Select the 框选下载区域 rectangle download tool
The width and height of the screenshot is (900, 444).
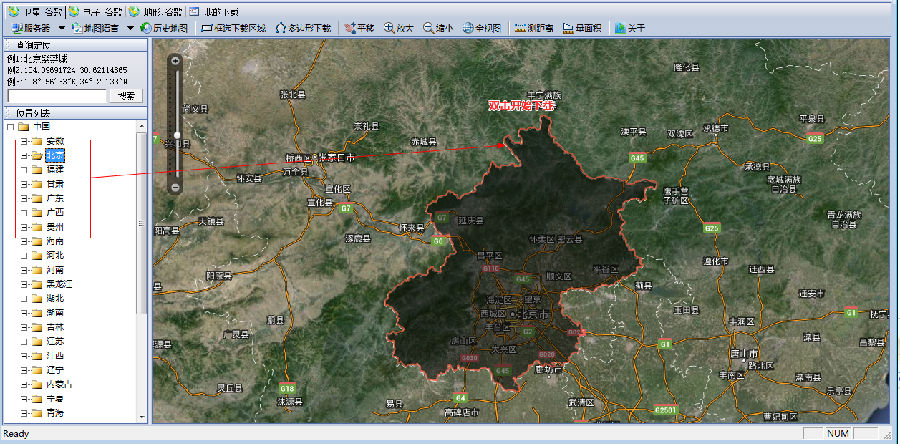tap(234, 27)
